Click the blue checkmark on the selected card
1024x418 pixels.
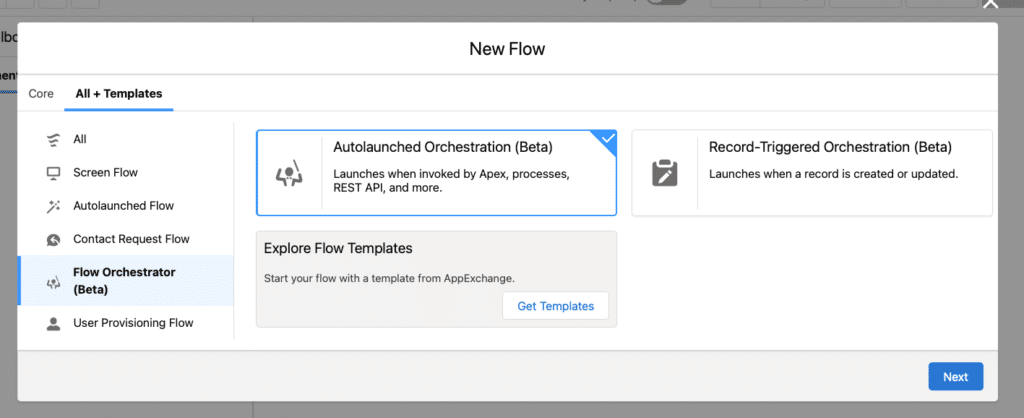tap(607, 140)
